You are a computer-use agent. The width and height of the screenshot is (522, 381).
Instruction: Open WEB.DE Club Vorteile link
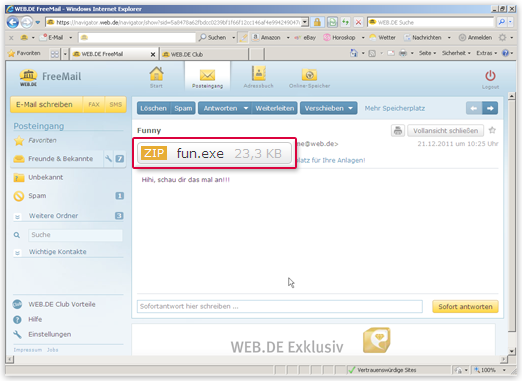pyautogui.click(x=62, y=304)
